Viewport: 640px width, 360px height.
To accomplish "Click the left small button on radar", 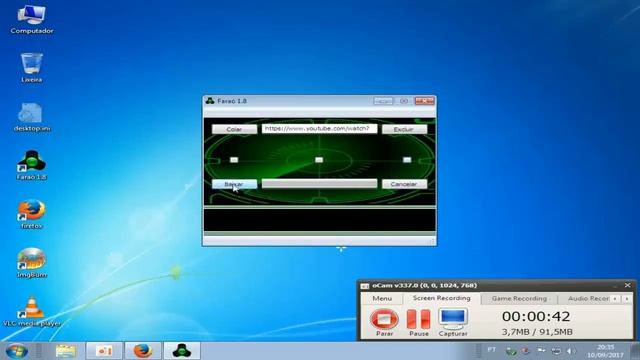I will coord(234,160).
